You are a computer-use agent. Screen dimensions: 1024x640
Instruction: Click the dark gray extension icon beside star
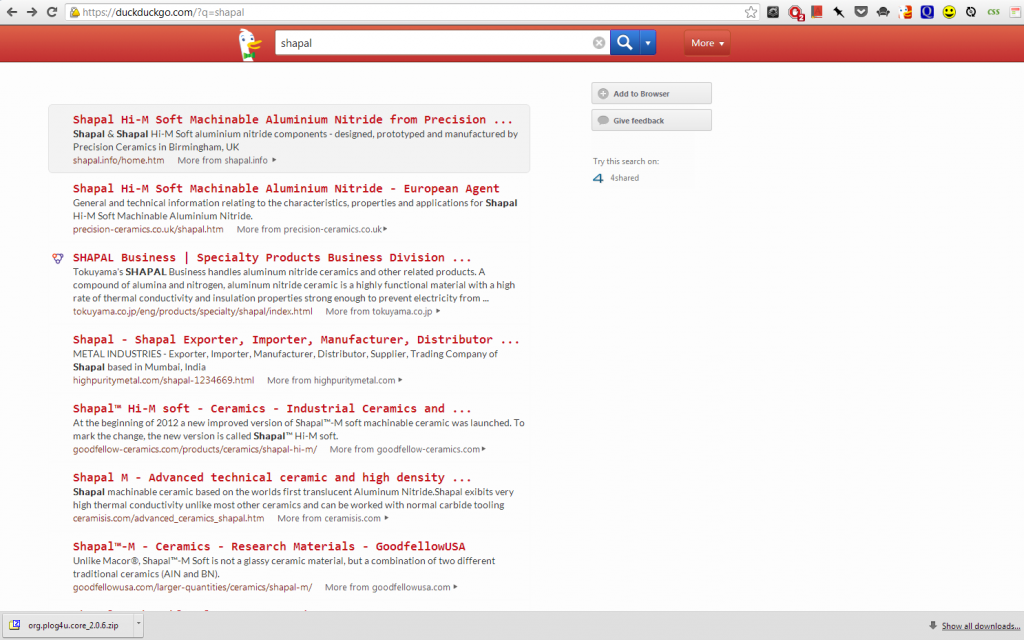(773, 12)
